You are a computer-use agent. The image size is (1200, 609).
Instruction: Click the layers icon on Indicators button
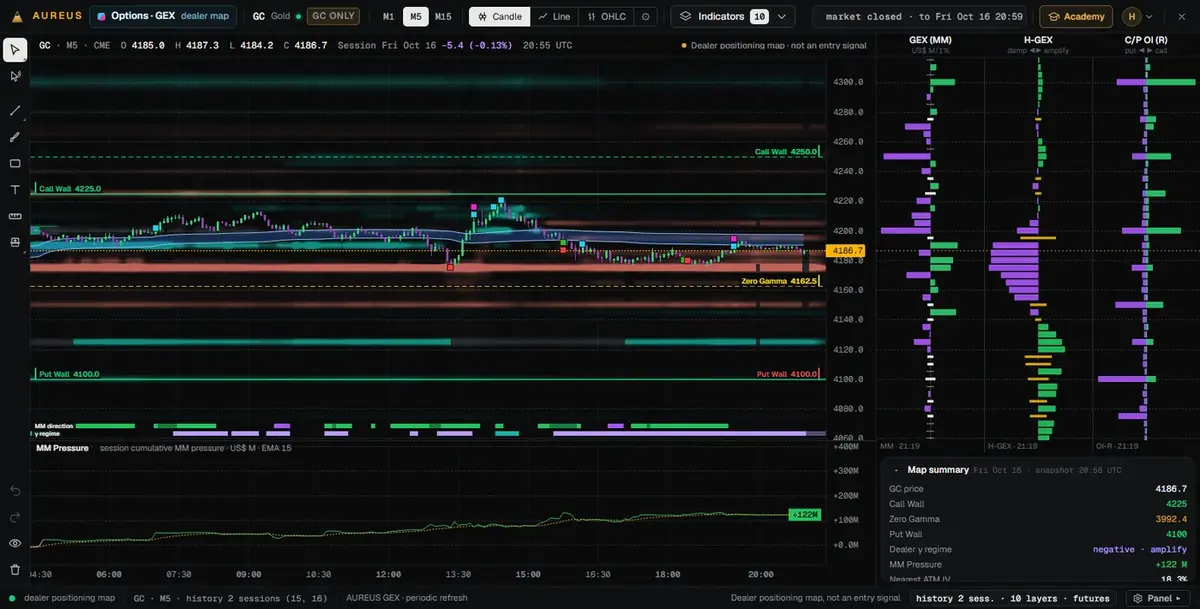[x=686, y=16]
